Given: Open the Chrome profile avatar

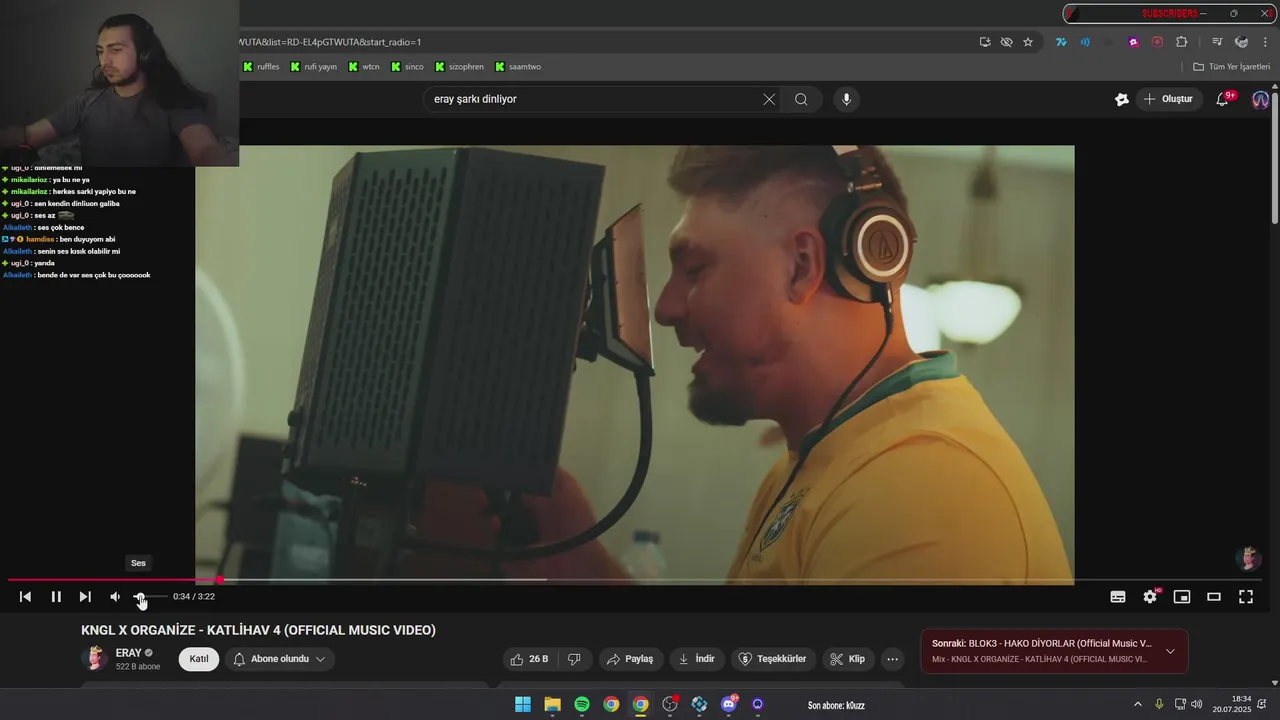Looking at the screenshot, I should [x=1241, y=42].
